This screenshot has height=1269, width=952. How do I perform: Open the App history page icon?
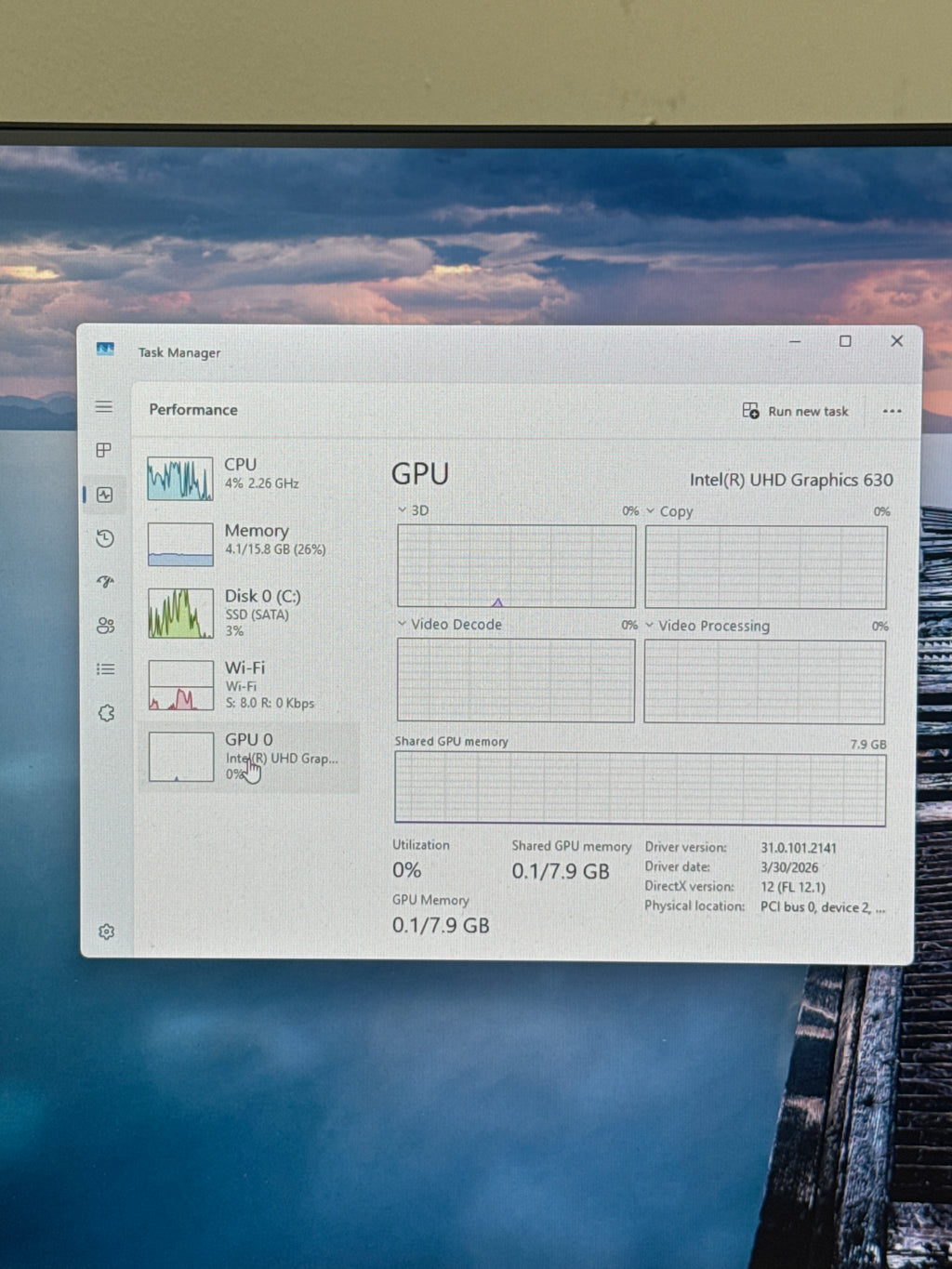coord(105,538)
